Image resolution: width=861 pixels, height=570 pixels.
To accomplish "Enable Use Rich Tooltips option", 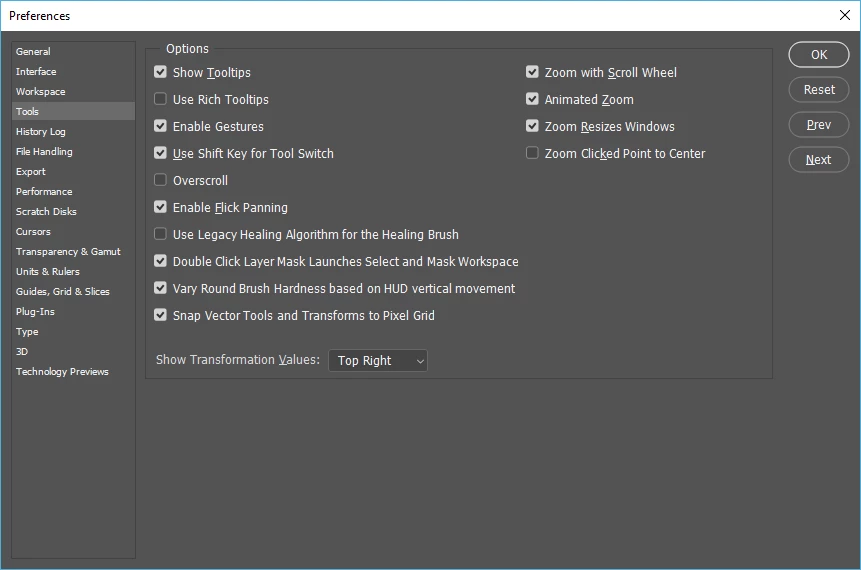I will click(x=160, y=99).
